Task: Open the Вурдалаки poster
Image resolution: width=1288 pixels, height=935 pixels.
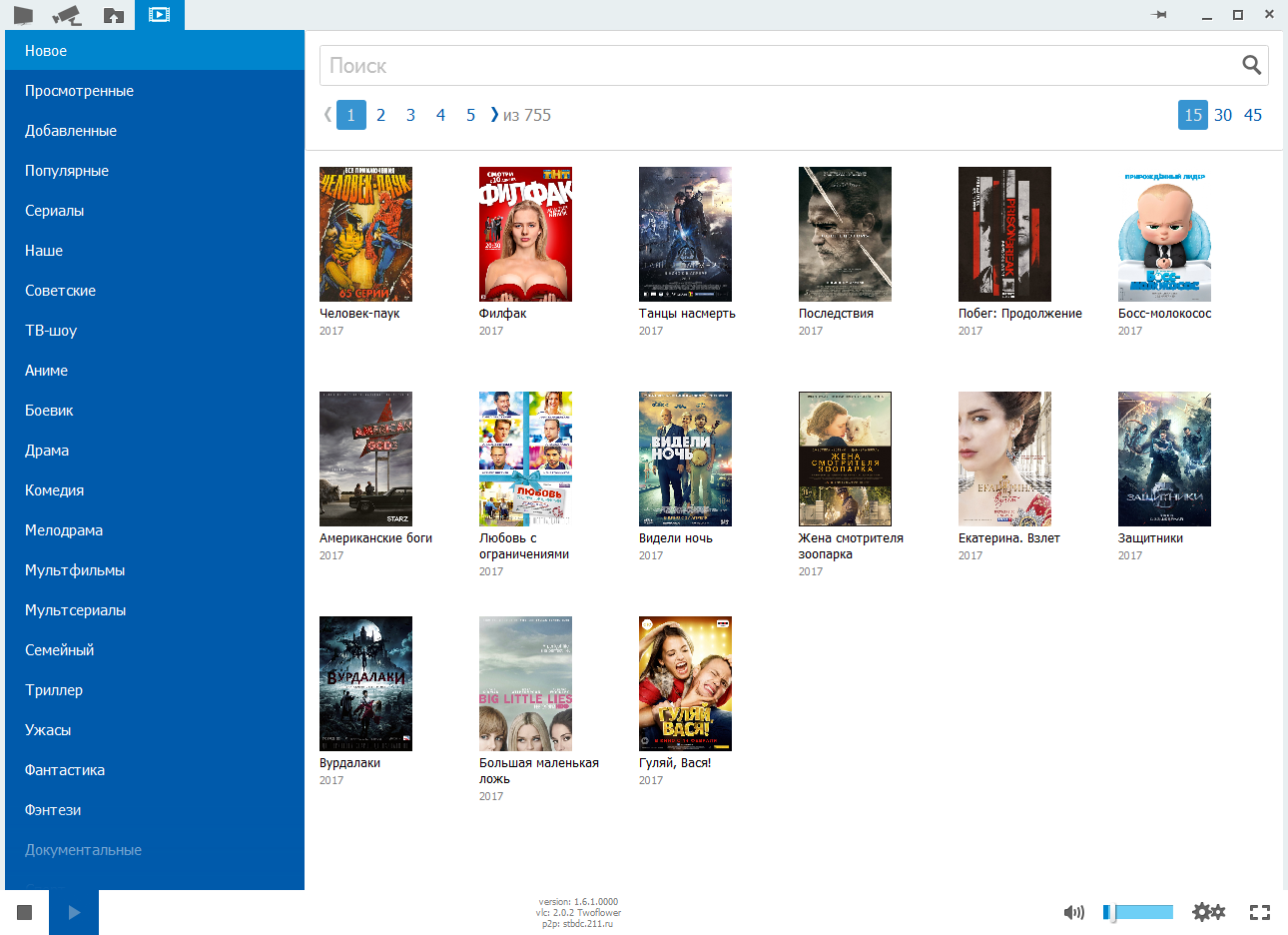Action: [365, 683]
